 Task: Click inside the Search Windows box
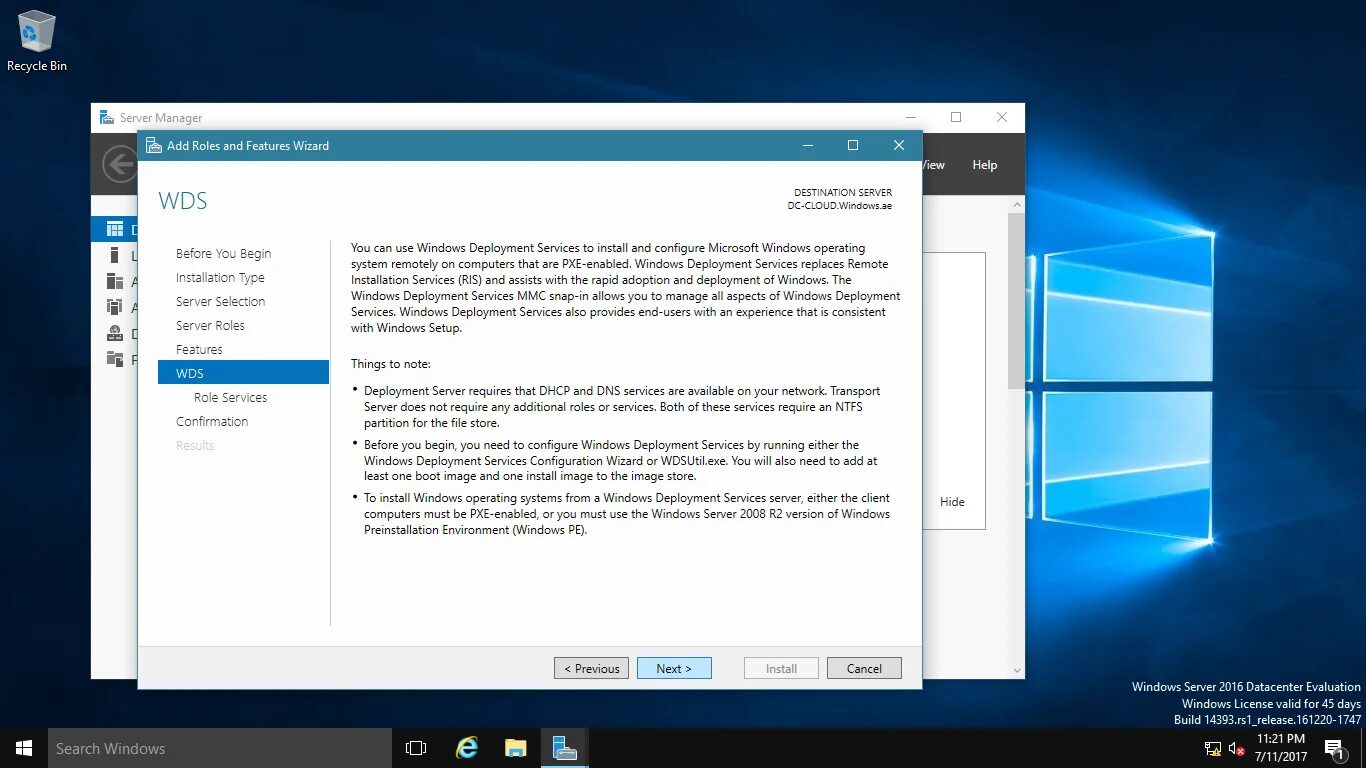220,748
